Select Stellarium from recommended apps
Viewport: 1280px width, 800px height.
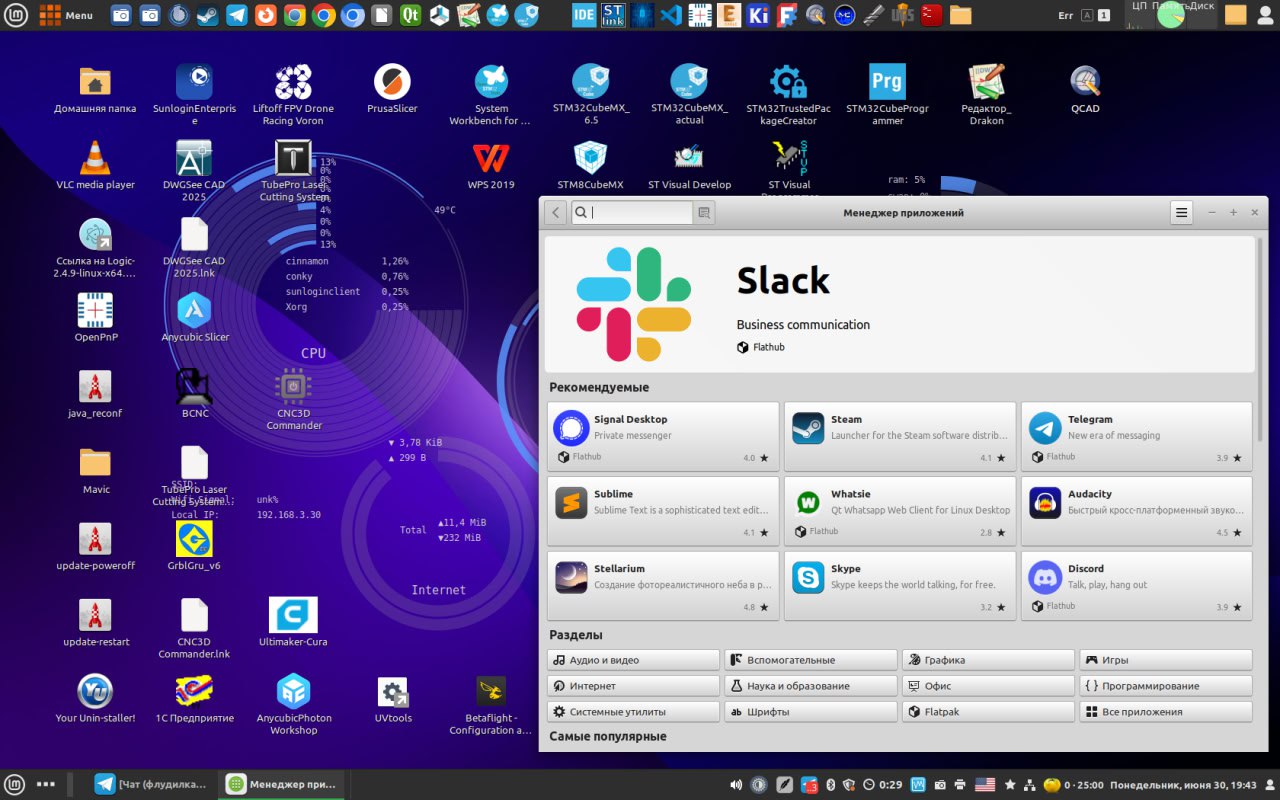click(x=663, y=586)
